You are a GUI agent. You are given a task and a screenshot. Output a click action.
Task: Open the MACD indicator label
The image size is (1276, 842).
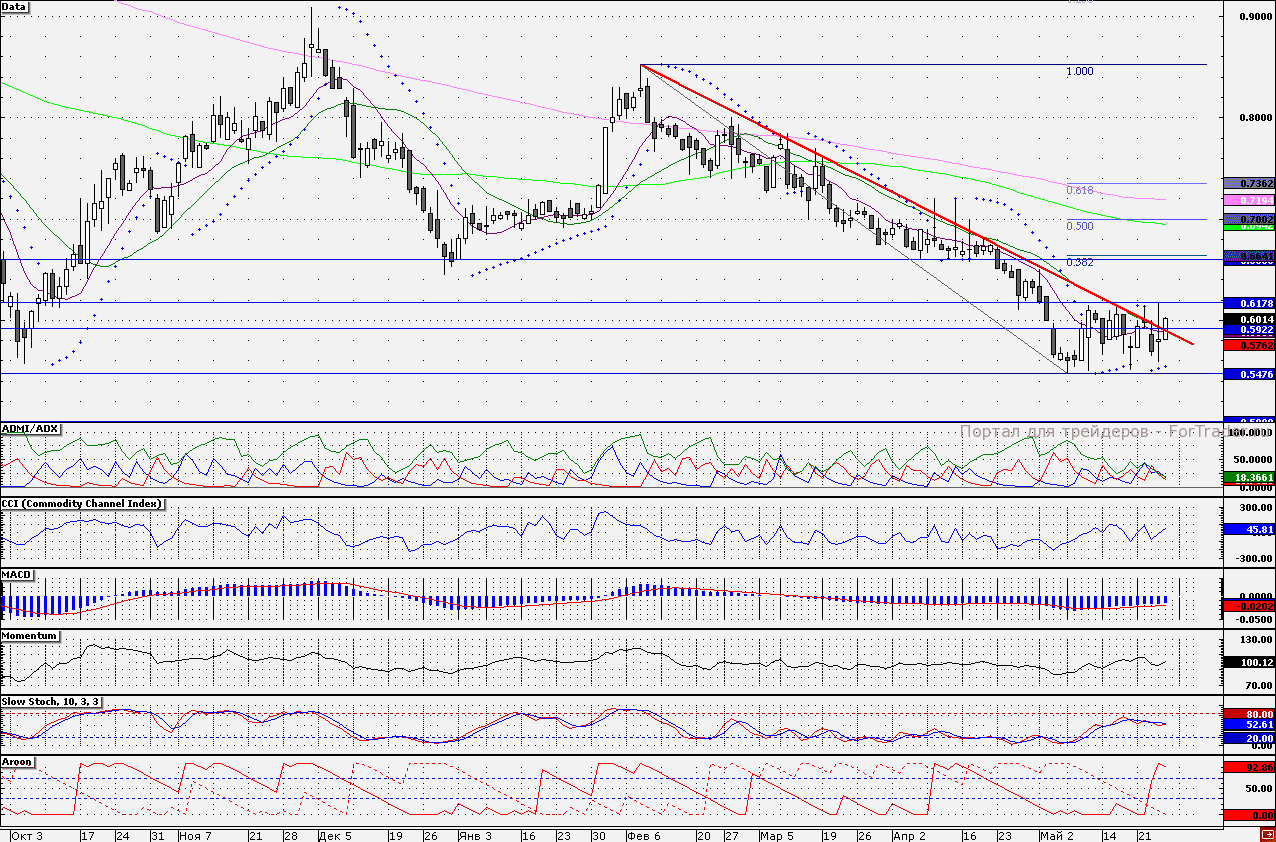tap(17, 576)
